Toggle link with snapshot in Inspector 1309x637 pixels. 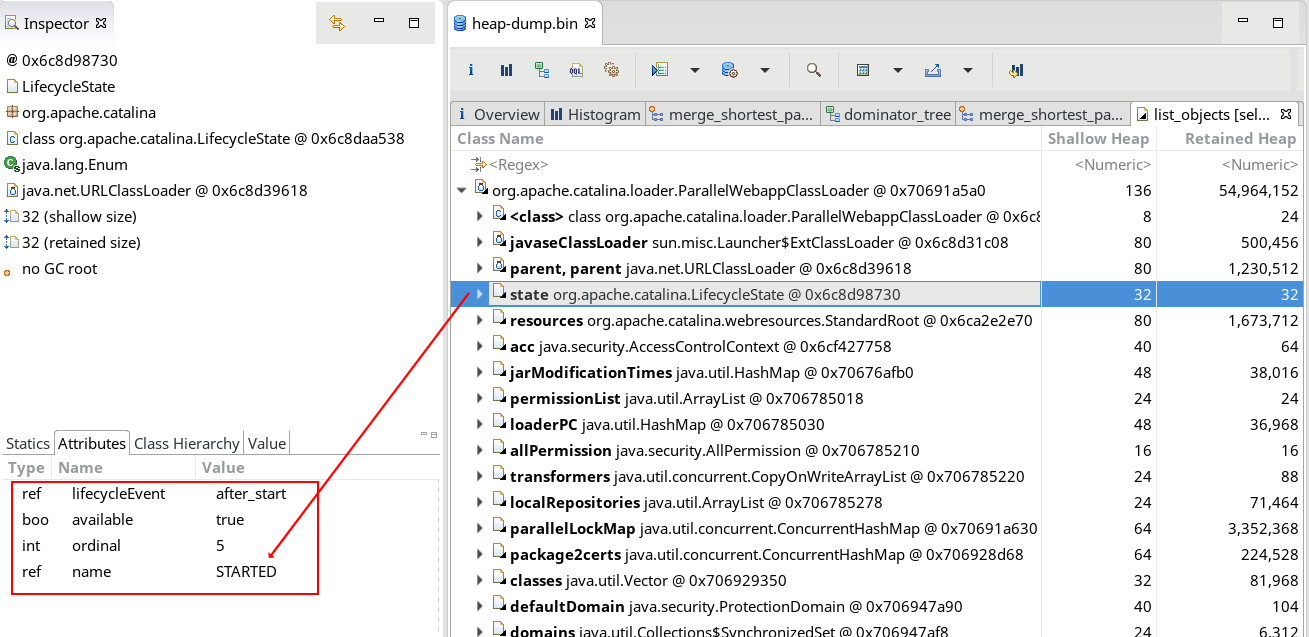337,23
